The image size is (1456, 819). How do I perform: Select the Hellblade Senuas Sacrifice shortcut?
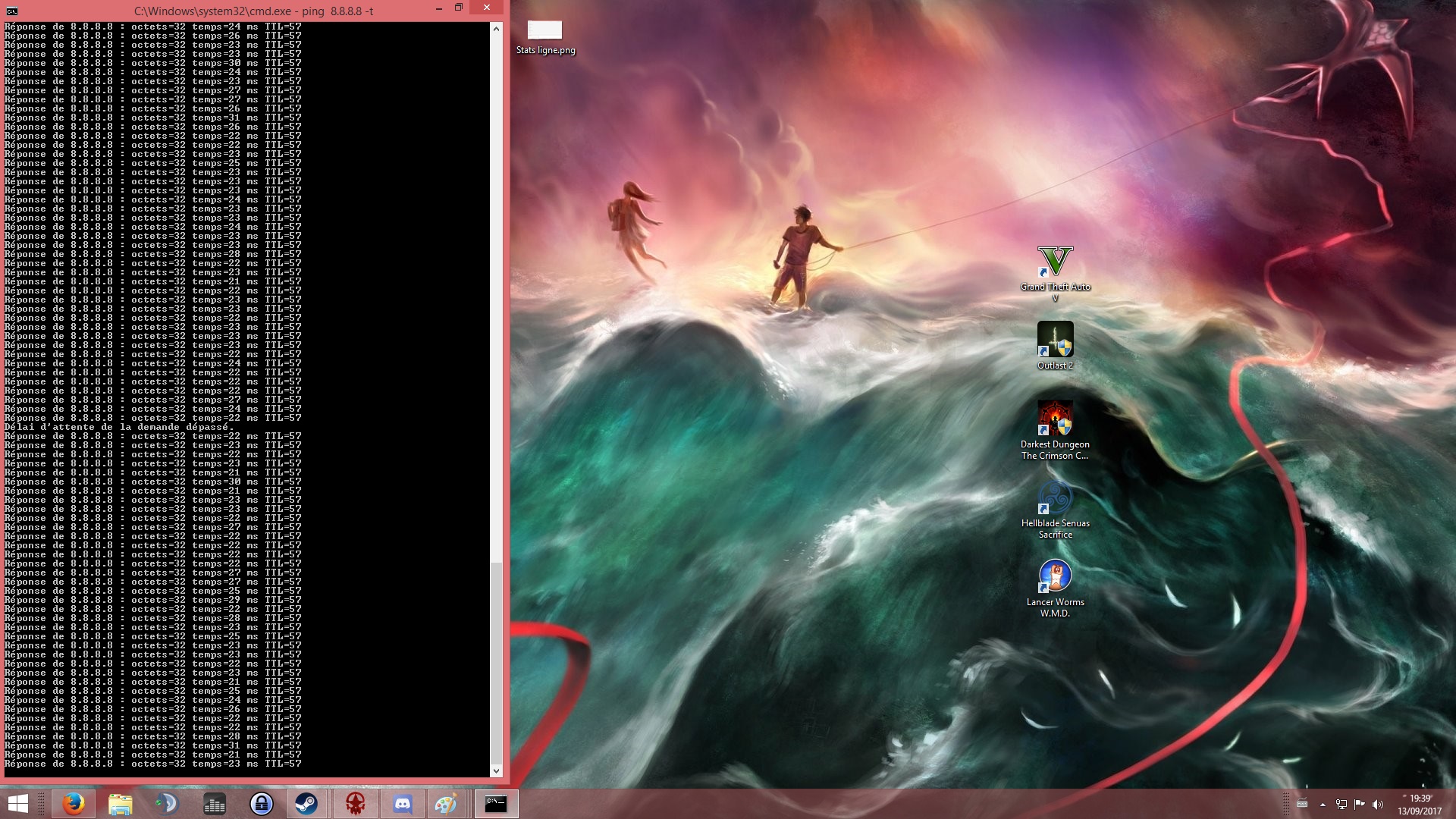point(1055,498)
